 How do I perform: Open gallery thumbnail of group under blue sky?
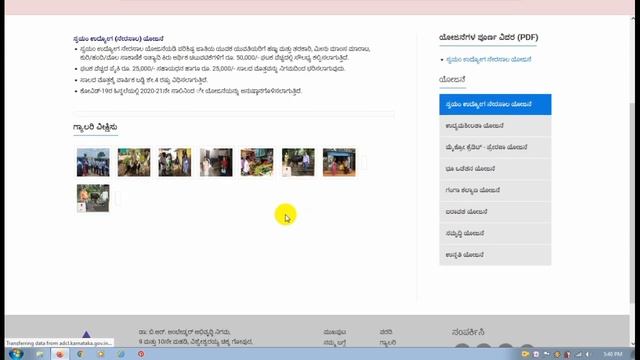pos(93,162)
